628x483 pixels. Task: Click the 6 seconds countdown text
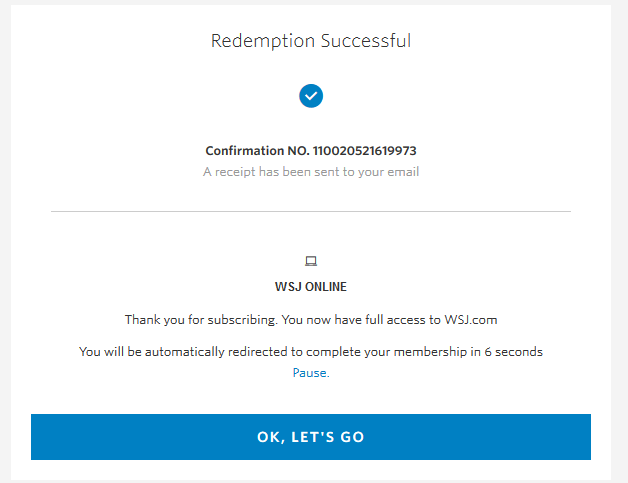pyautogui.click(x=513, y=352)
